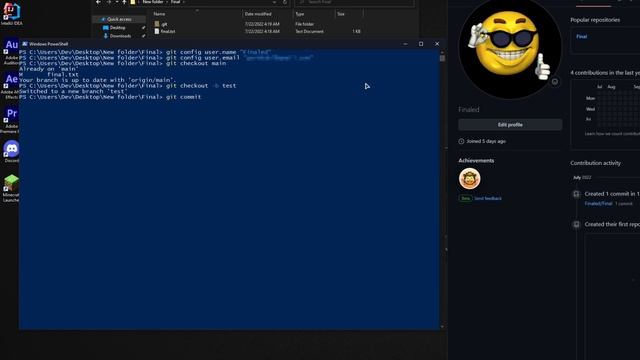Select Quick access in Explorer sidebar
This screenshot has width=640, height=360.
click(x=119, y=19)
